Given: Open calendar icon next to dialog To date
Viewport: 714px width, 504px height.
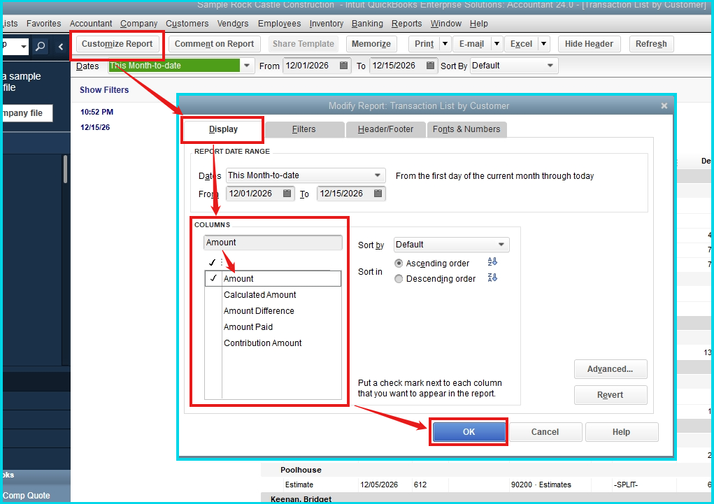Looking at the screenshot, I should (x=378, y=193).
